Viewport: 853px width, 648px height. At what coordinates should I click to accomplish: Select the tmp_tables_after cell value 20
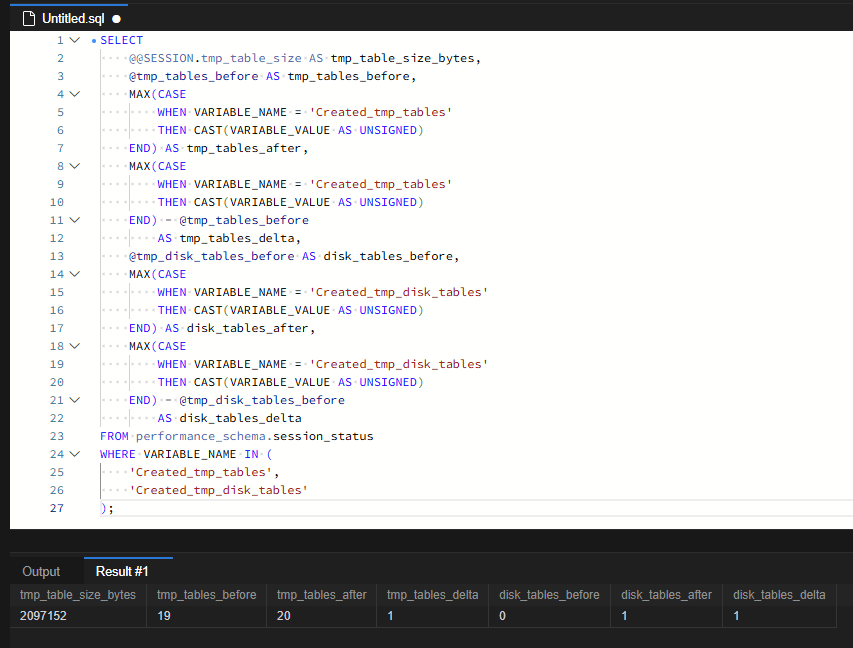(322, 616)
